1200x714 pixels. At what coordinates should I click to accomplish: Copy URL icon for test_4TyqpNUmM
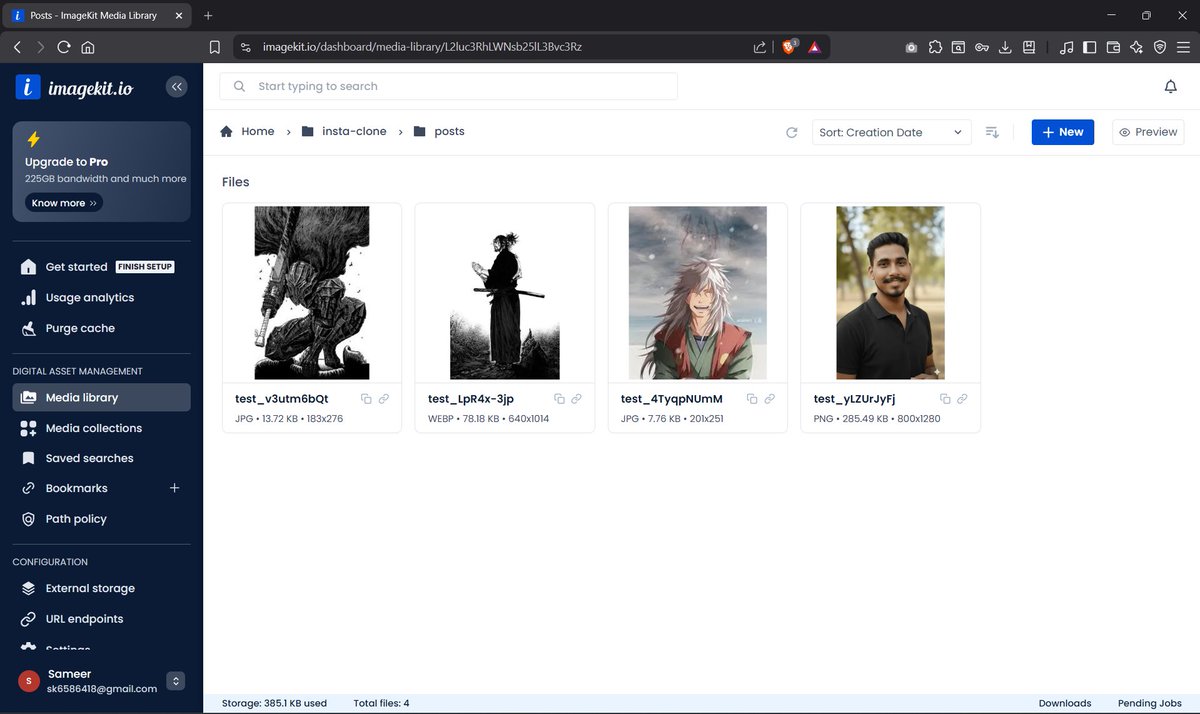coord(752,399)
